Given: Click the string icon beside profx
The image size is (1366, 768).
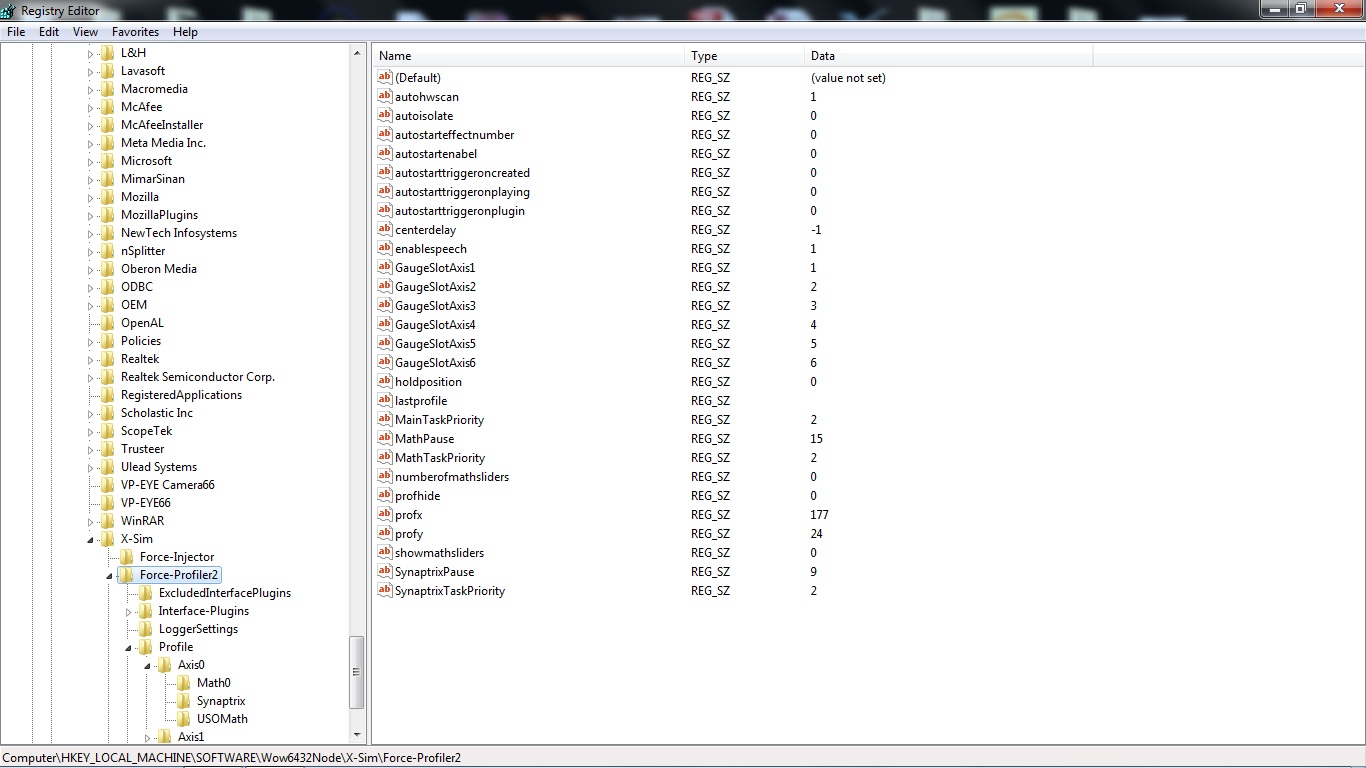Looking at the screenshot, I should point(385,514).
